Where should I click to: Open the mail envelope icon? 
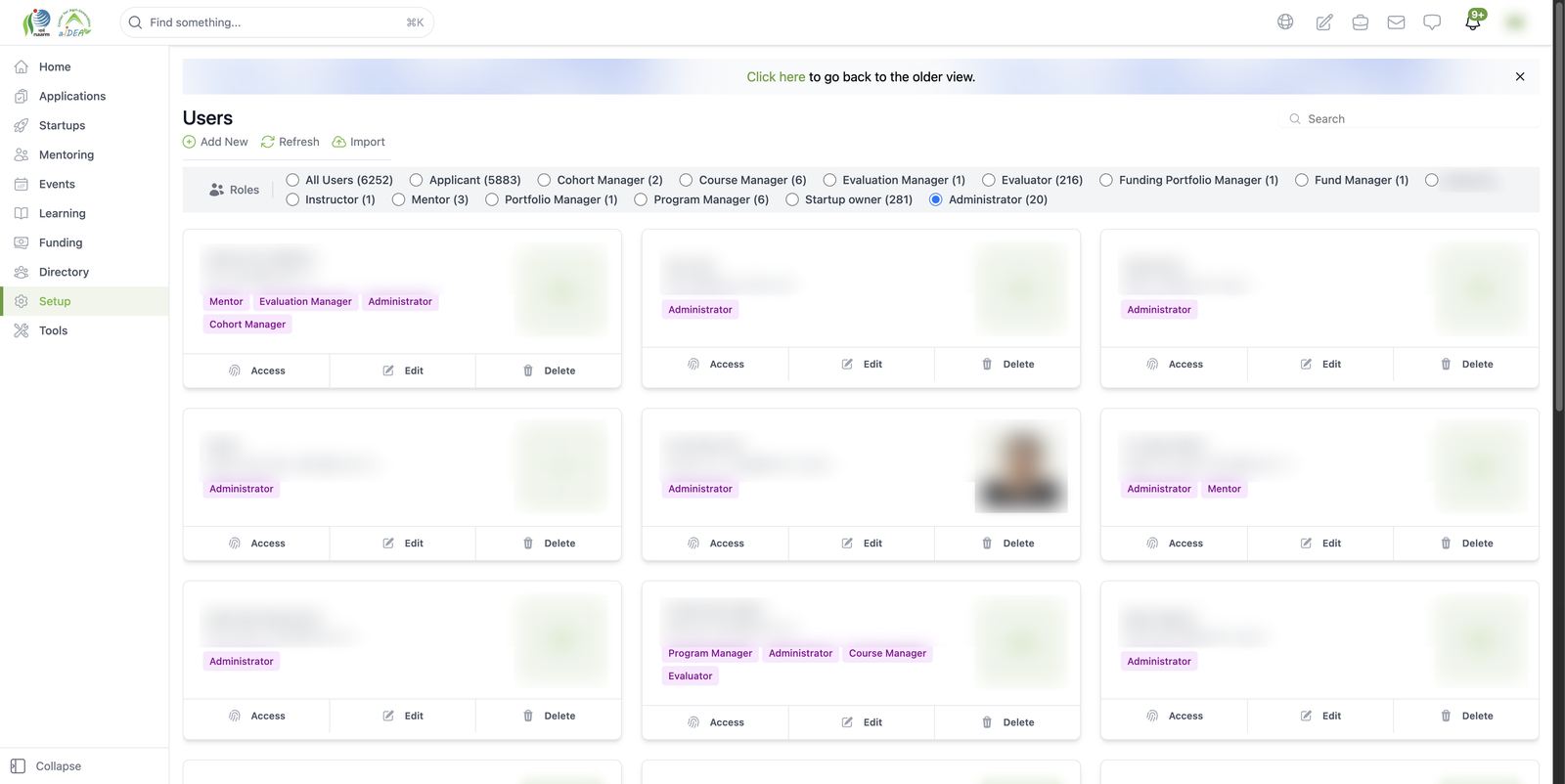pyautogui.click(x=1396, y=22)
